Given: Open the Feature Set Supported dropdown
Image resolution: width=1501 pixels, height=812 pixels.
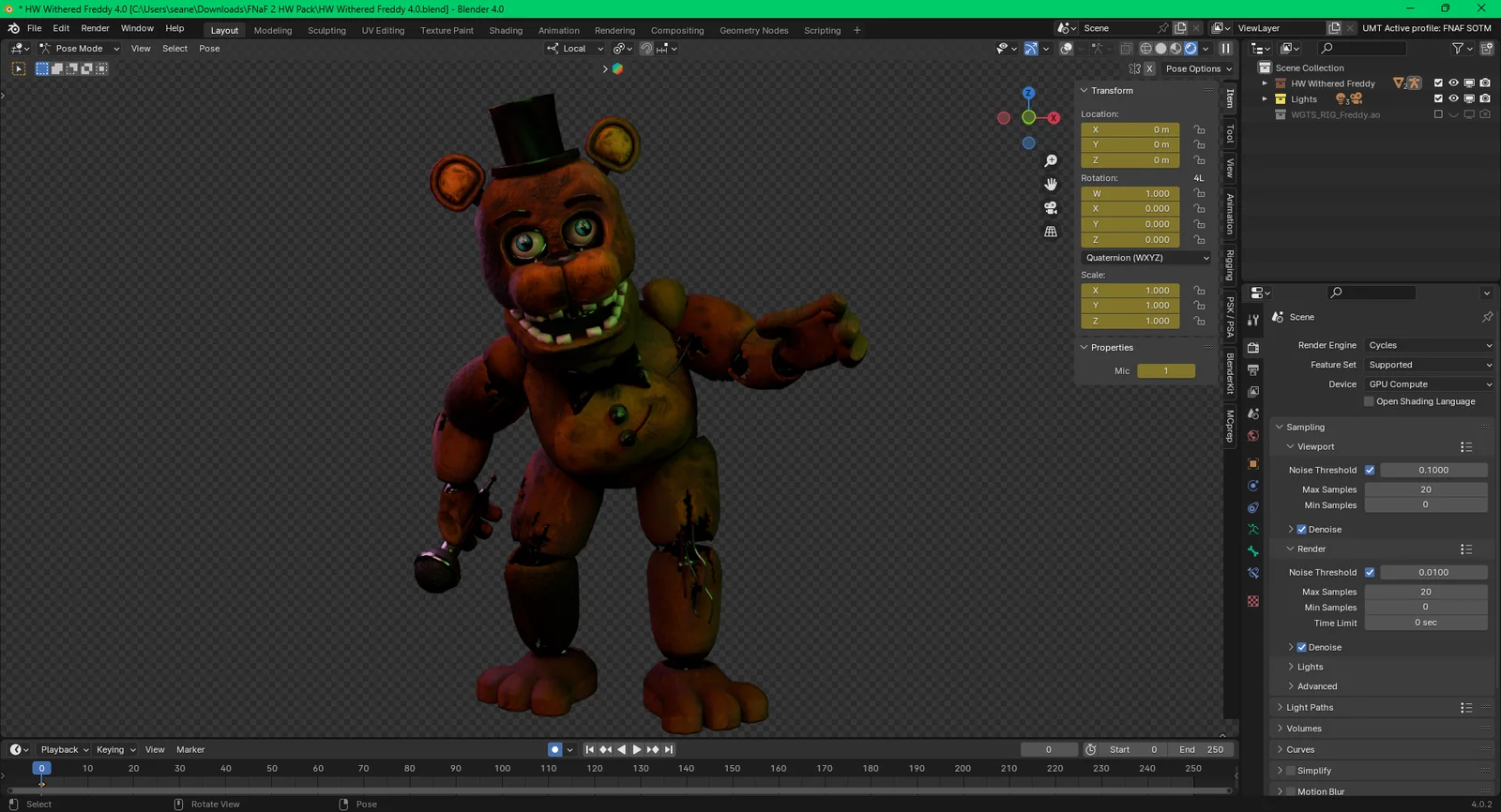Looking at the screenshot, I should coord(1429,365).
